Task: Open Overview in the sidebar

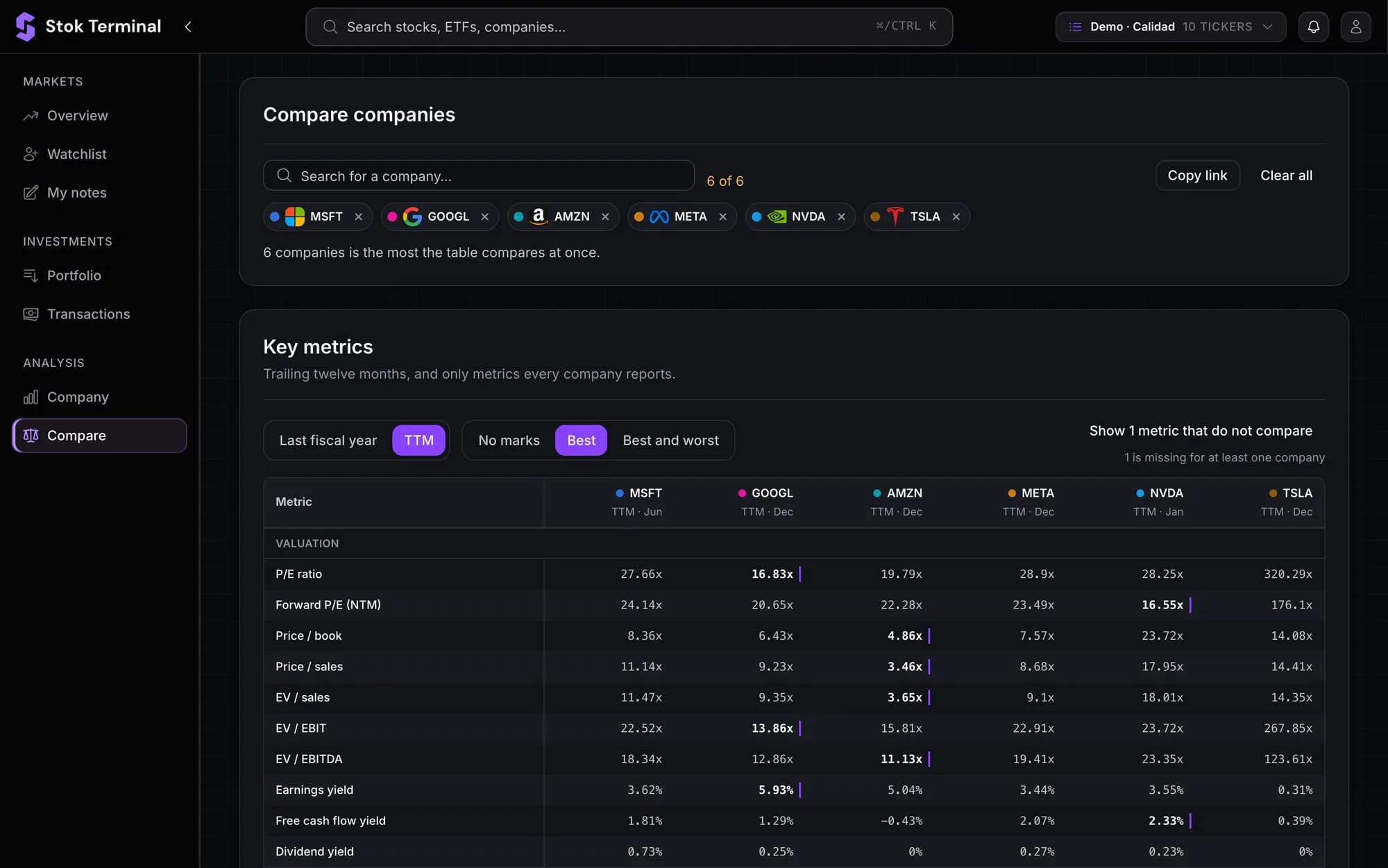Action: (99, 116)
